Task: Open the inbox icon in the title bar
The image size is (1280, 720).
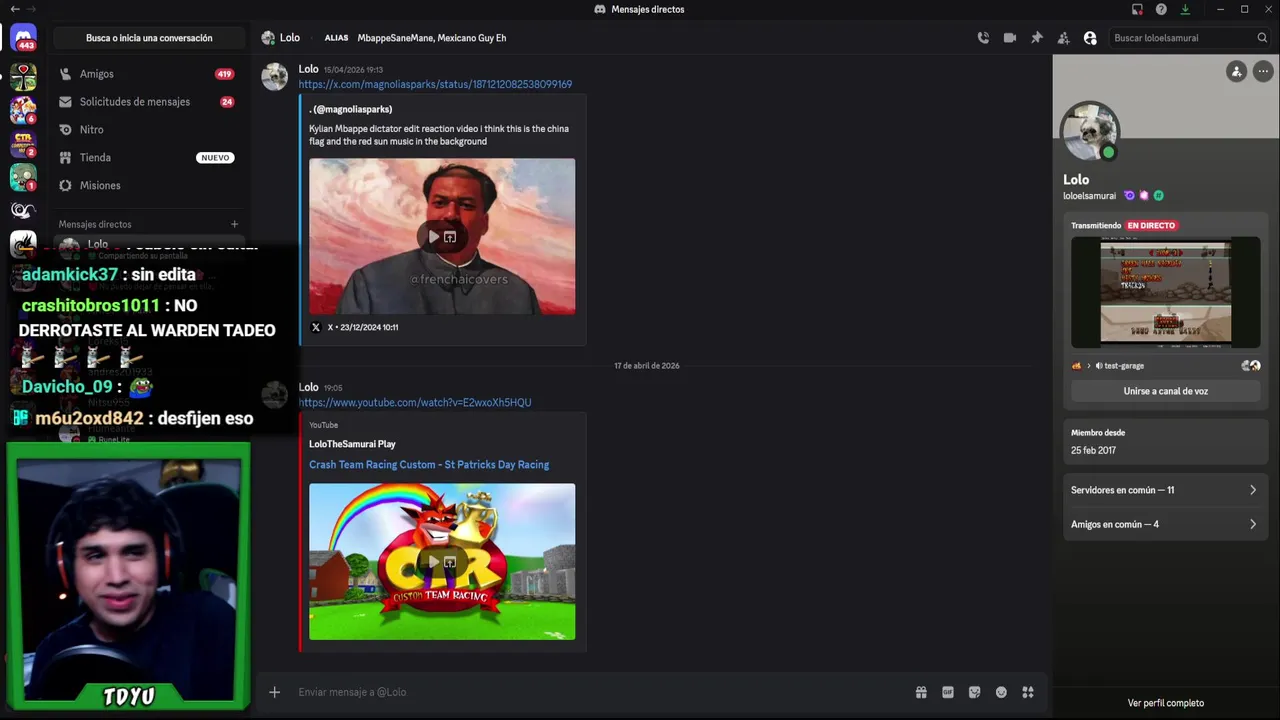Action: click(x=1137, y=9)
